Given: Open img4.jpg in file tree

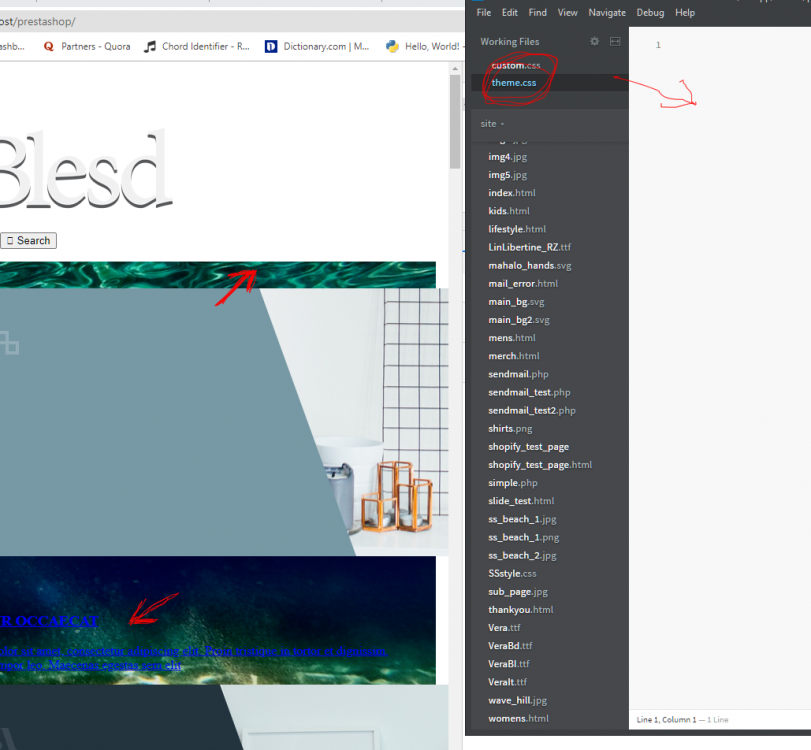Looking at the screenshot, I should point(507,157).
